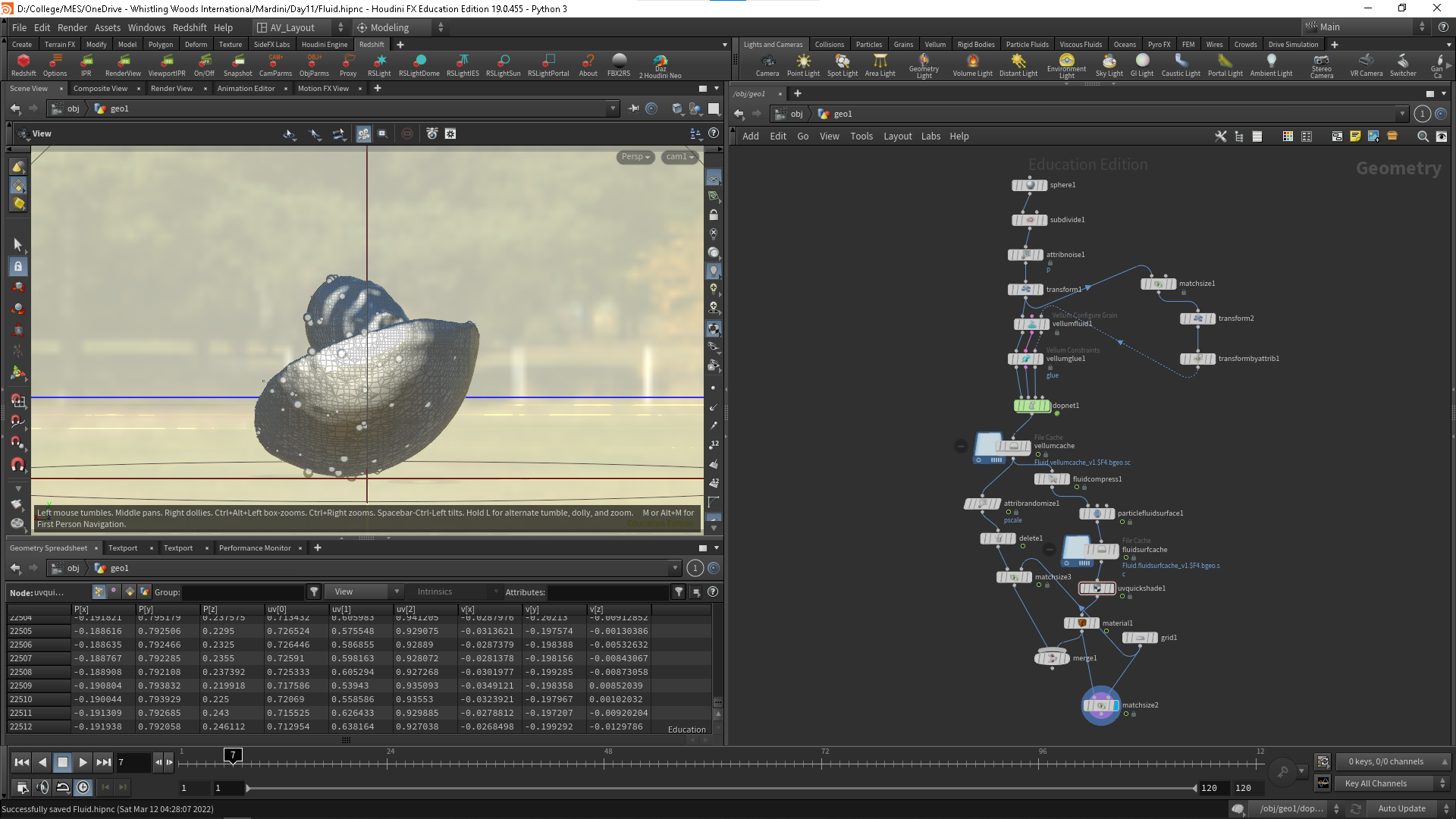The width and height of the screenshot is (1456, 819).
Task: Open the Persp viewport dropdown
Action: pyautogui.click(x=635, y=157)
